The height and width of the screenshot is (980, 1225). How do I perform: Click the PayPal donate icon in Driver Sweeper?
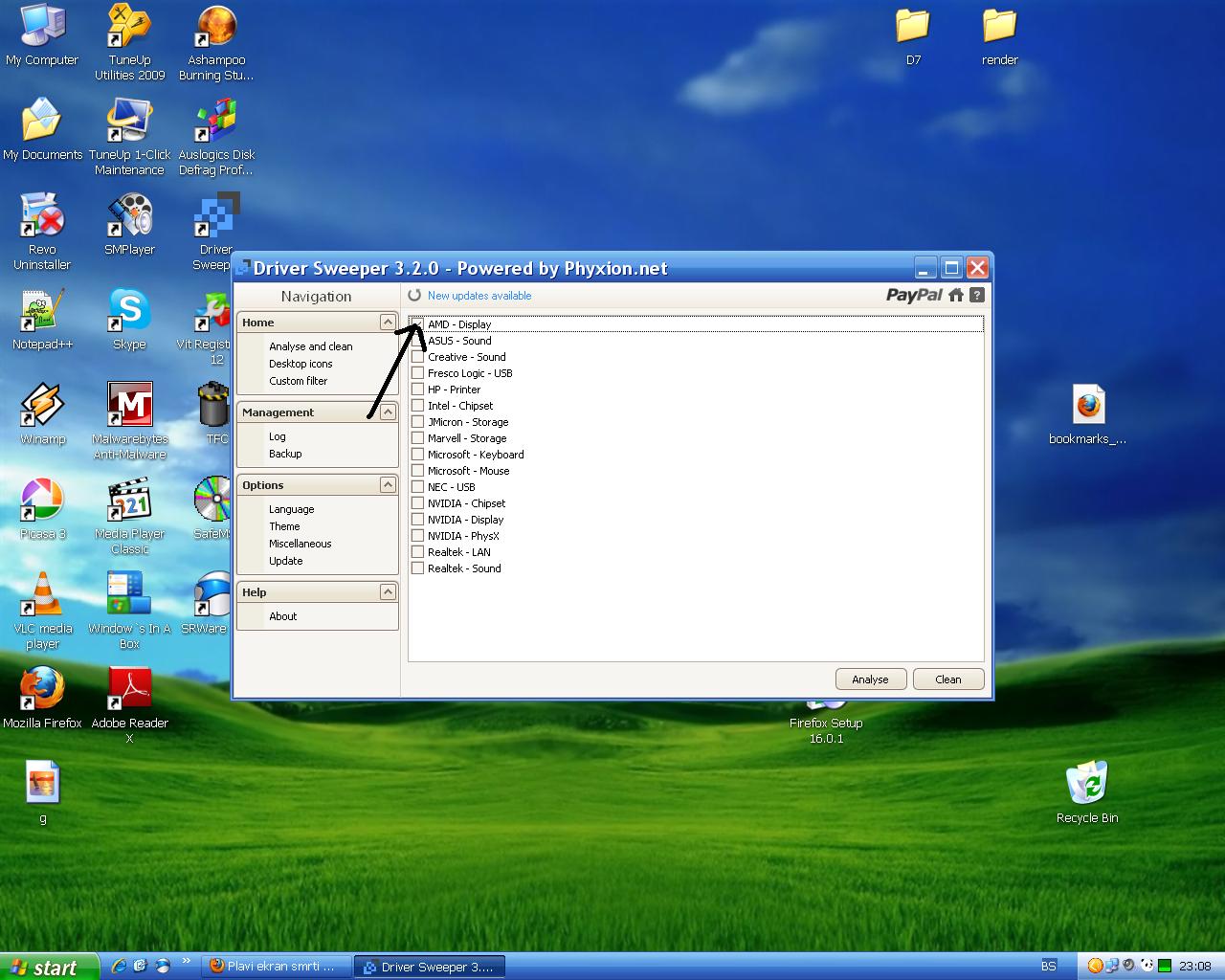(914, 295)
